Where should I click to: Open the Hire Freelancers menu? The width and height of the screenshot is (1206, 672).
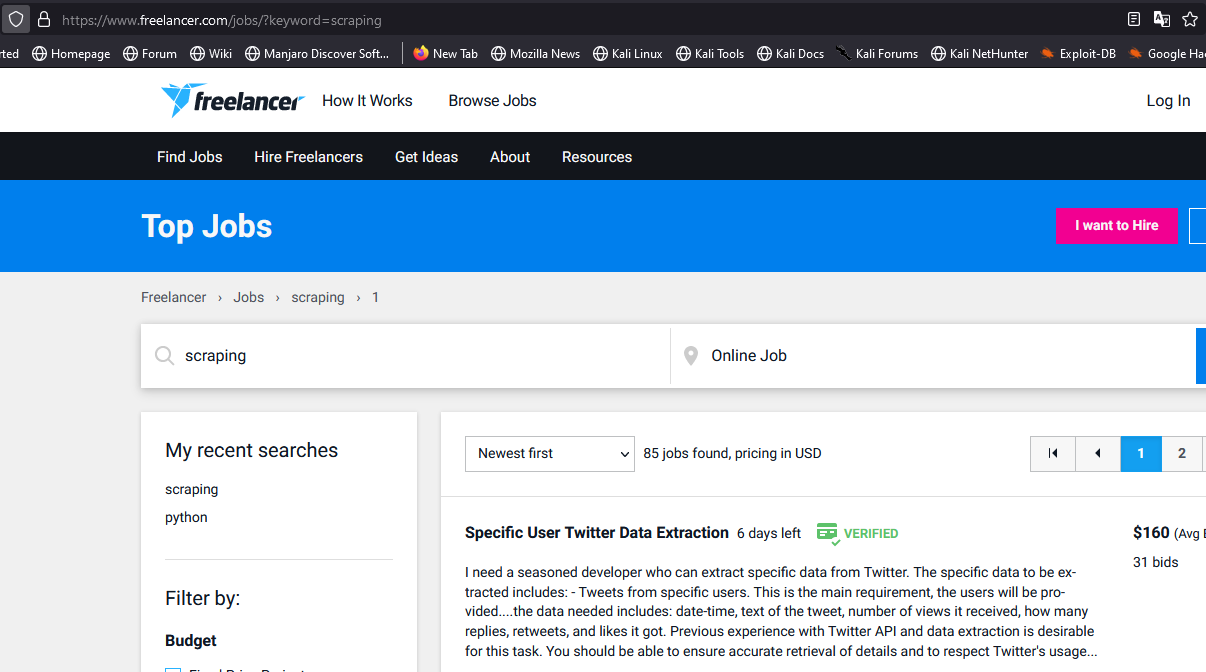click(308, 157)
